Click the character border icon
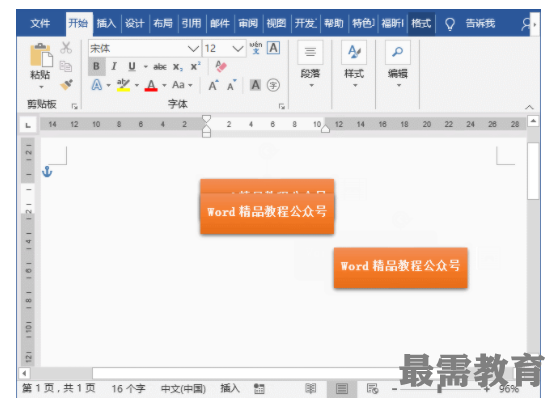 pyautogui.click(x=273, y=48)
